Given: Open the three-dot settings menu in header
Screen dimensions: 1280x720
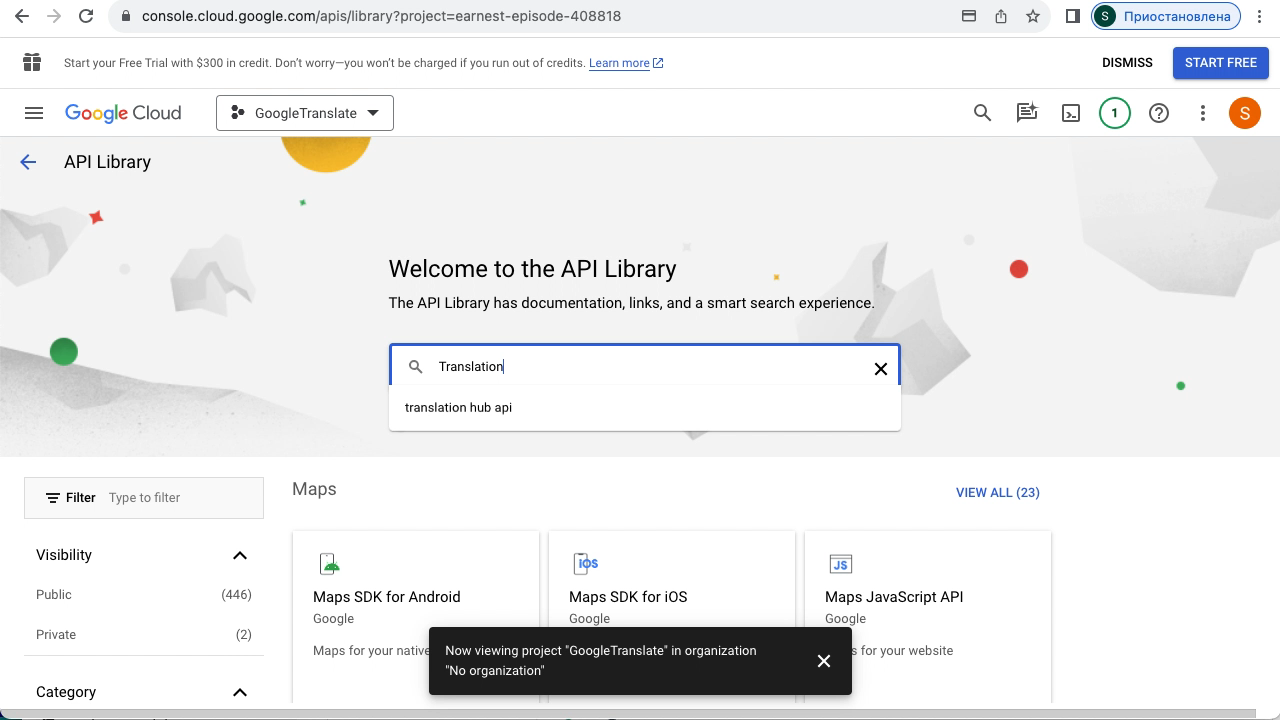Looking at the screenshot, I should [x=1202, y=113].
